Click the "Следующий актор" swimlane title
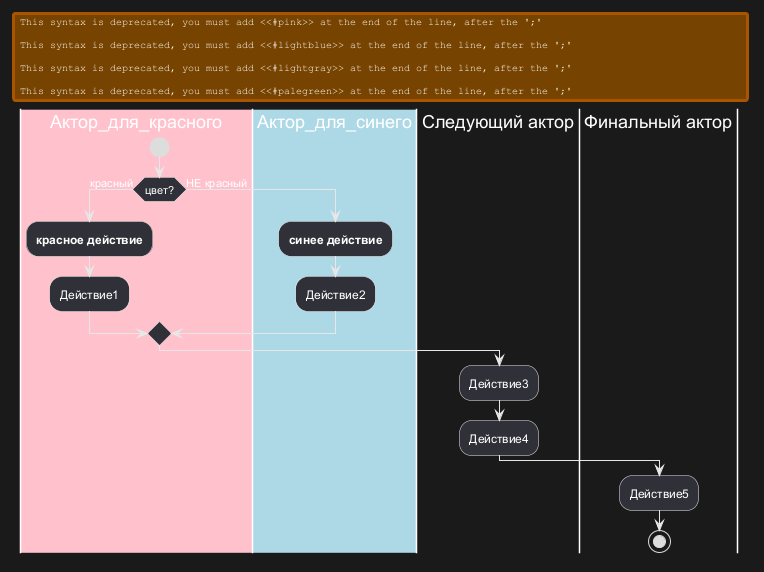 [x=497, y=123]
